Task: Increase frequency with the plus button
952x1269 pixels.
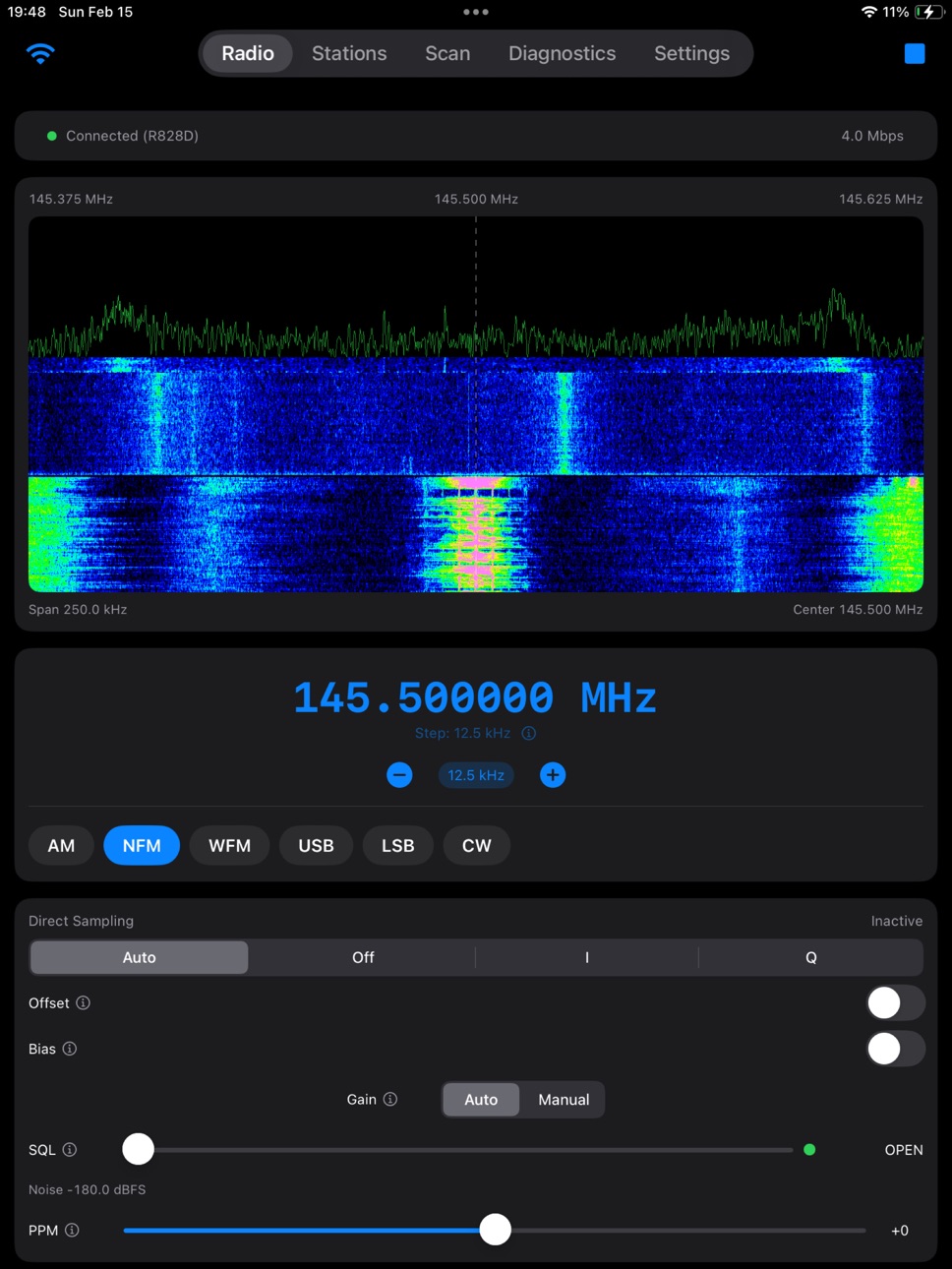Action: 553,775
